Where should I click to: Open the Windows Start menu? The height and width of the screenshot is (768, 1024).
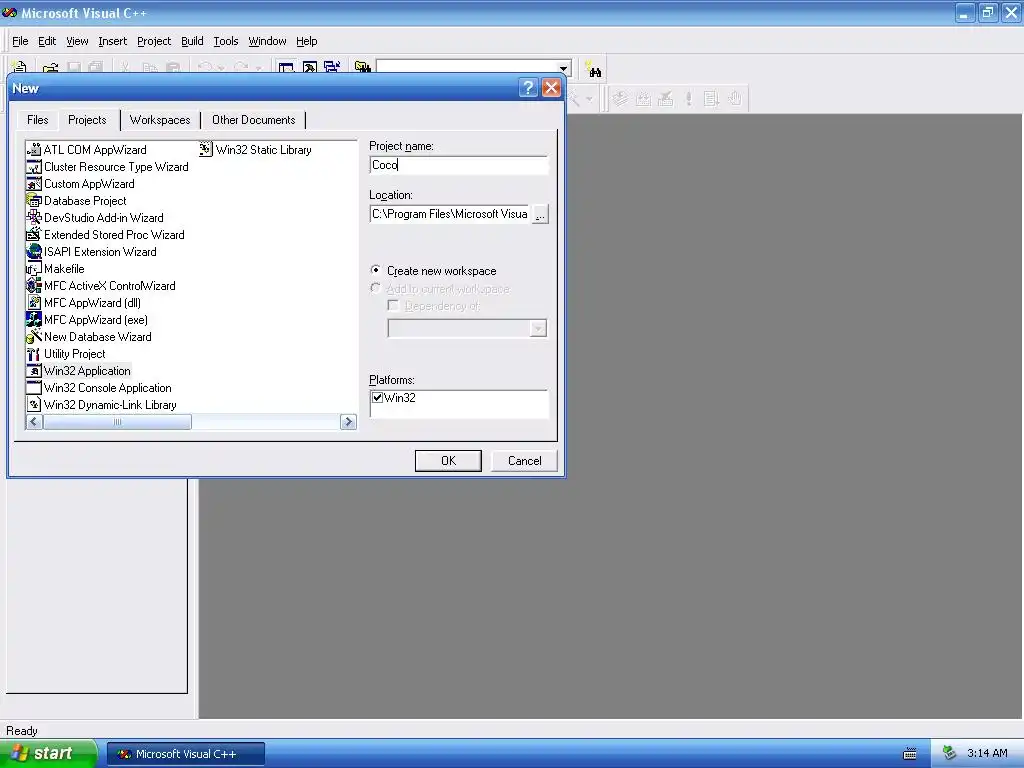[x=48, y=753]
